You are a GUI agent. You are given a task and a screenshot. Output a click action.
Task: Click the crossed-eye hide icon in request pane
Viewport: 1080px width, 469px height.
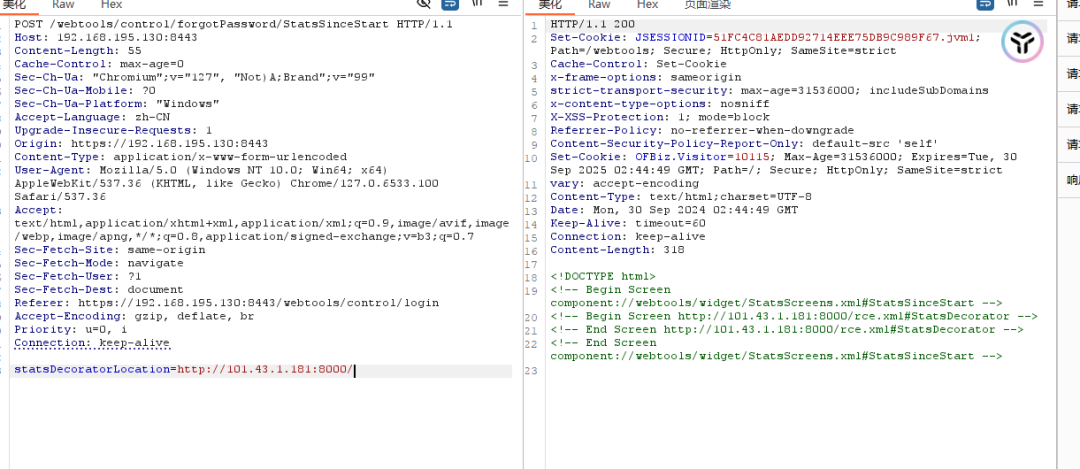[424, 4]
